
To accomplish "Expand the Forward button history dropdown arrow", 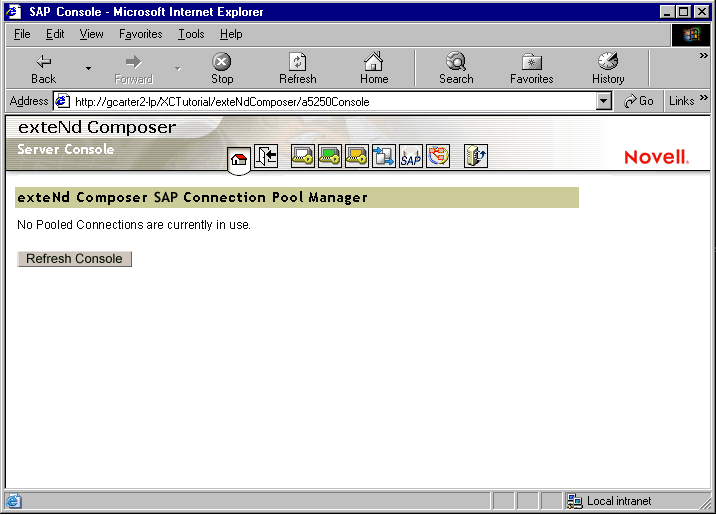I will 178,68.
